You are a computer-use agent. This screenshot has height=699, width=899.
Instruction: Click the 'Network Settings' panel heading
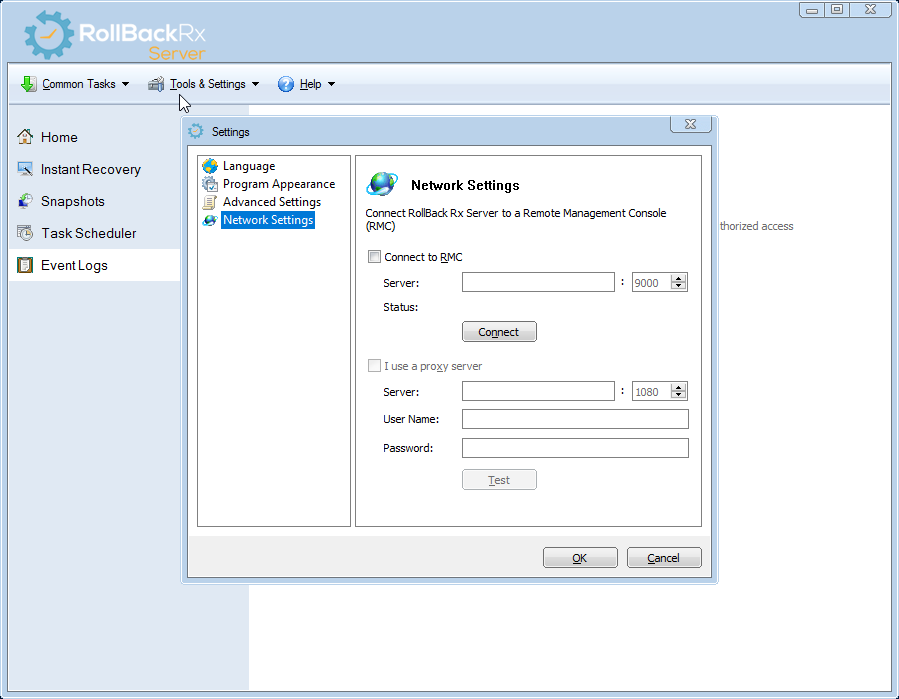[465, 185]
